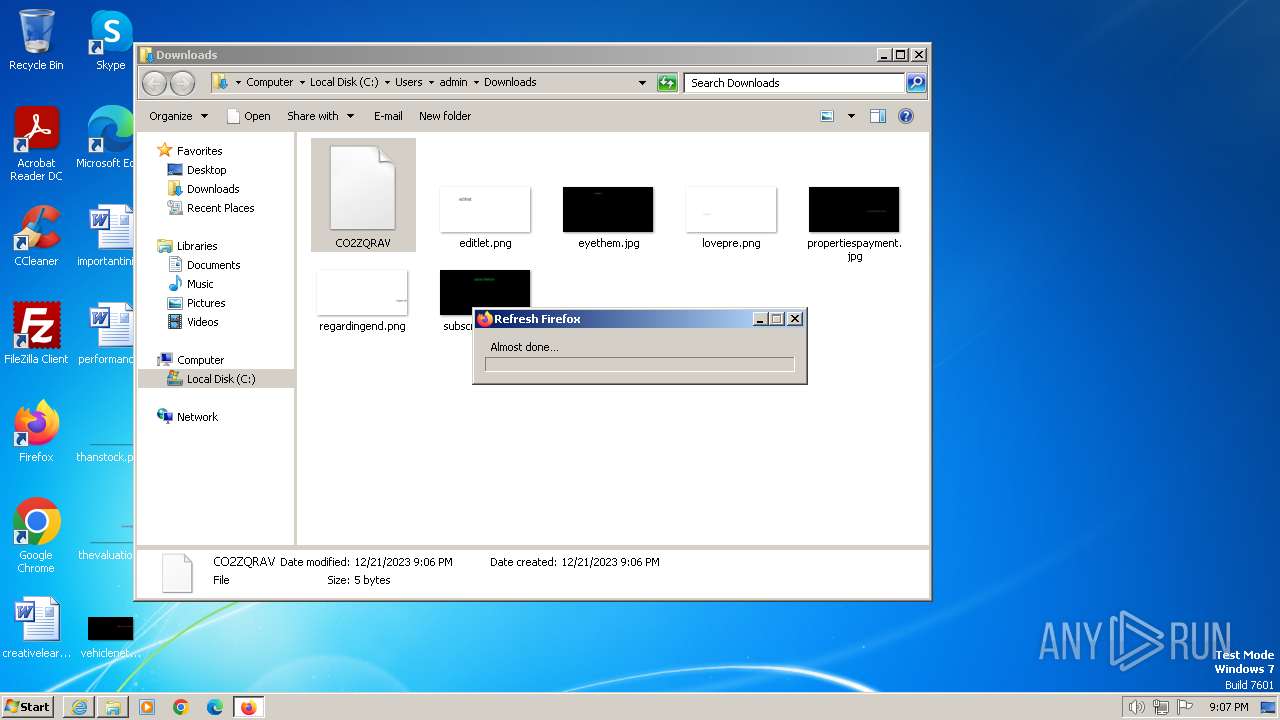
Task: Click the Action Center flag tray icon
Action: click(x=1186, y=707)
